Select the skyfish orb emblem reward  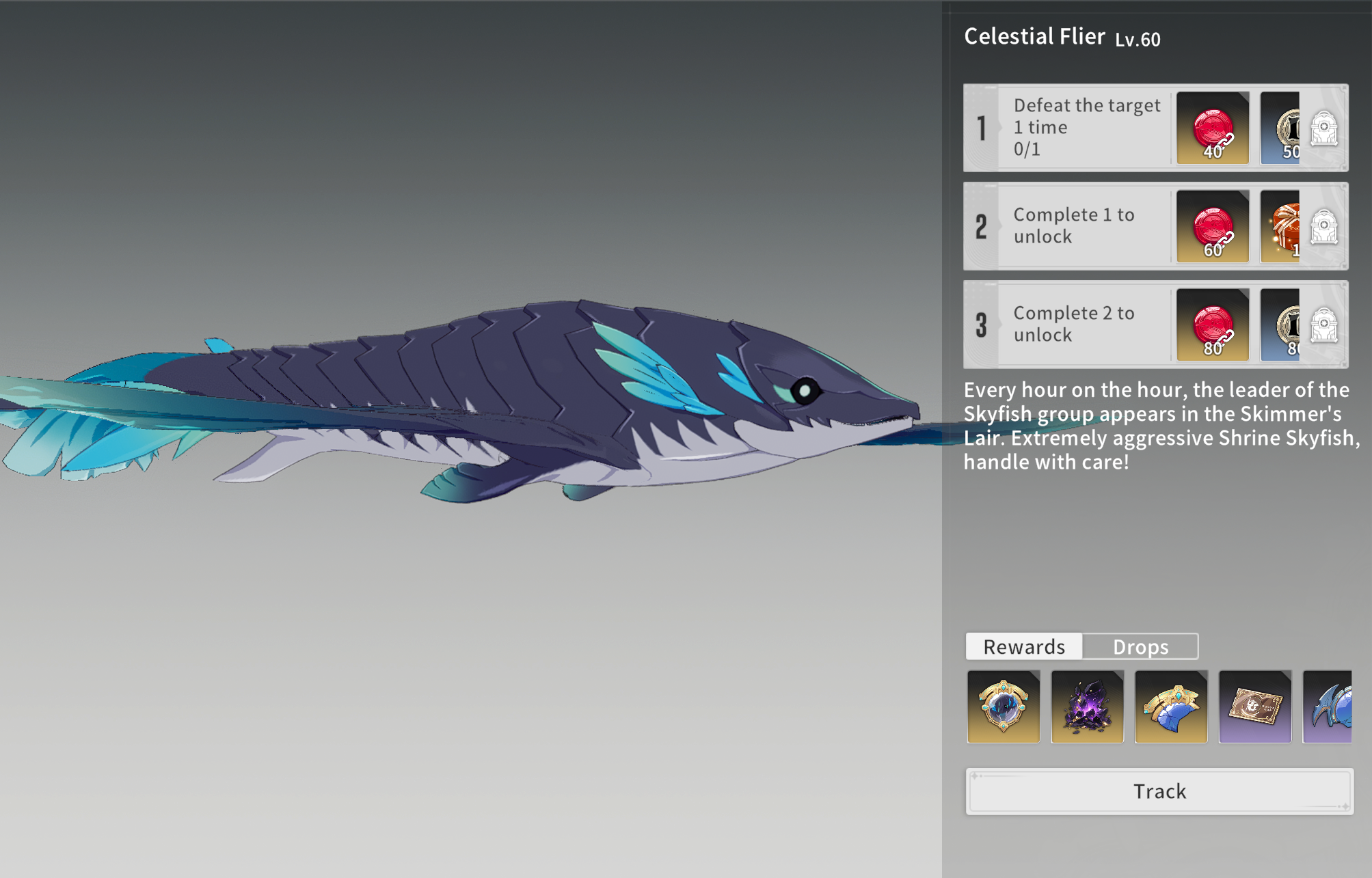[1003, 706]
